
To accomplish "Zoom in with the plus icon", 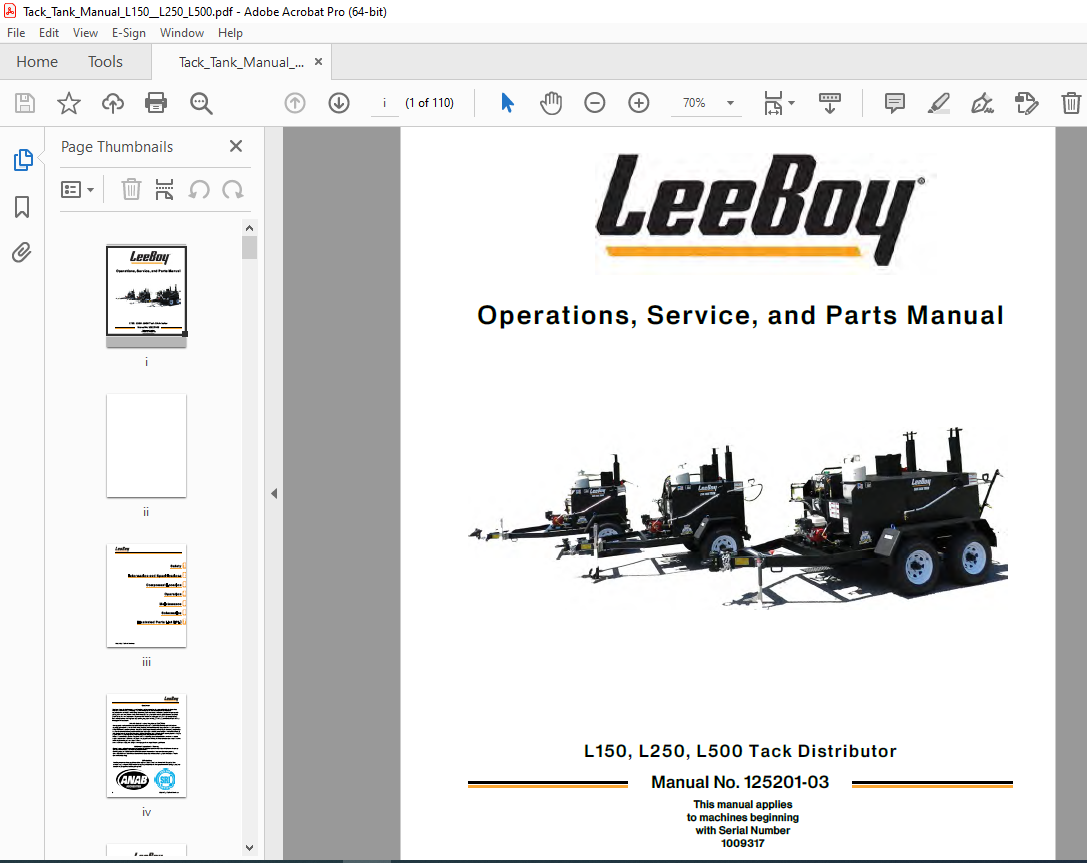I will 638,103.
